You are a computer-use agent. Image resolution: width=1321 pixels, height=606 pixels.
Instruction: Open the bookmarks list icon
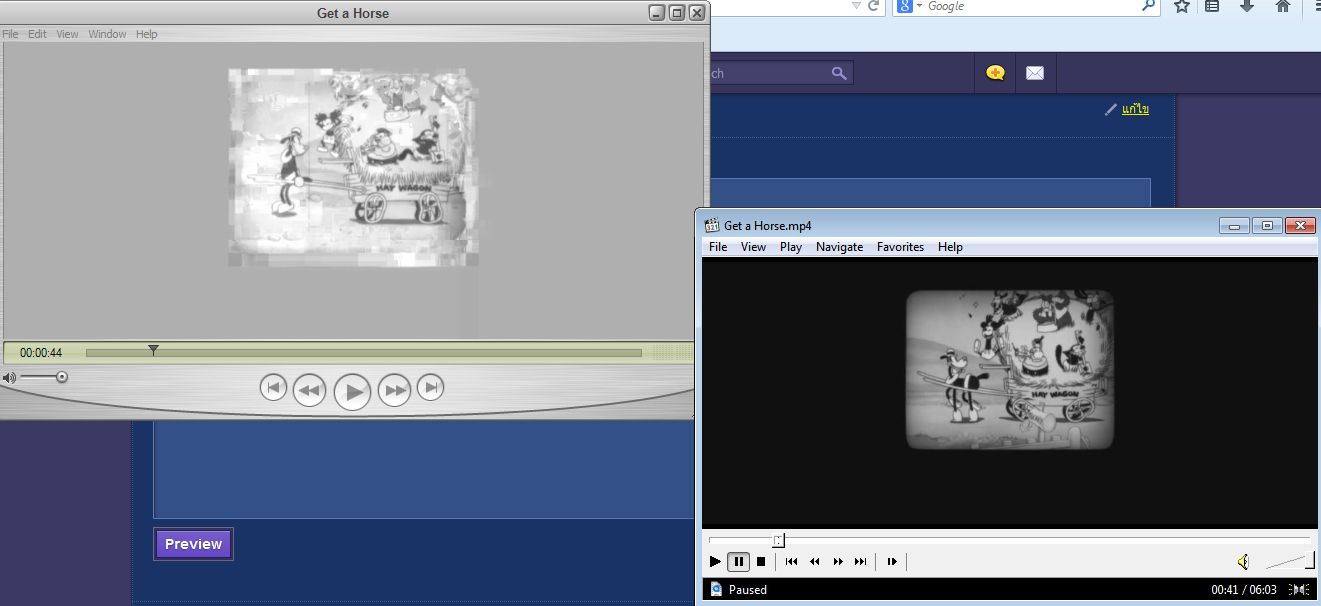click(x=1212, y=6)
